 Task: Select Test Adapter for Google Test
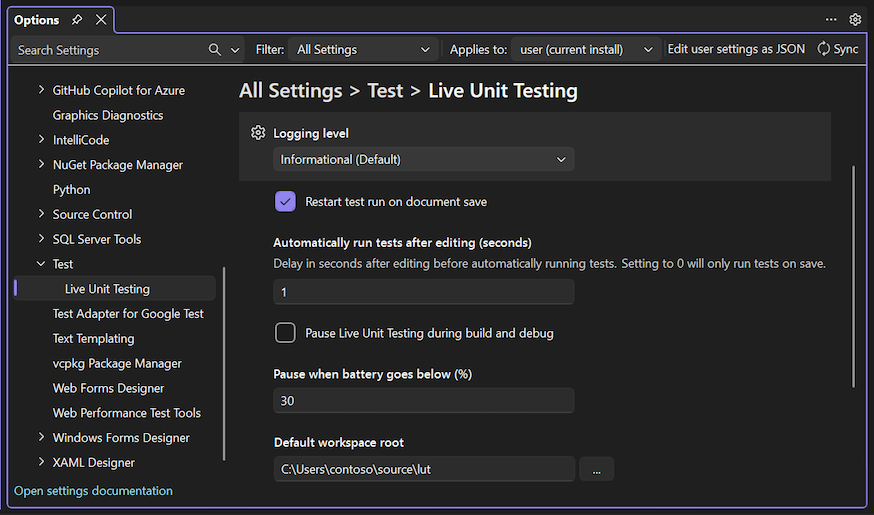point(128,314)
